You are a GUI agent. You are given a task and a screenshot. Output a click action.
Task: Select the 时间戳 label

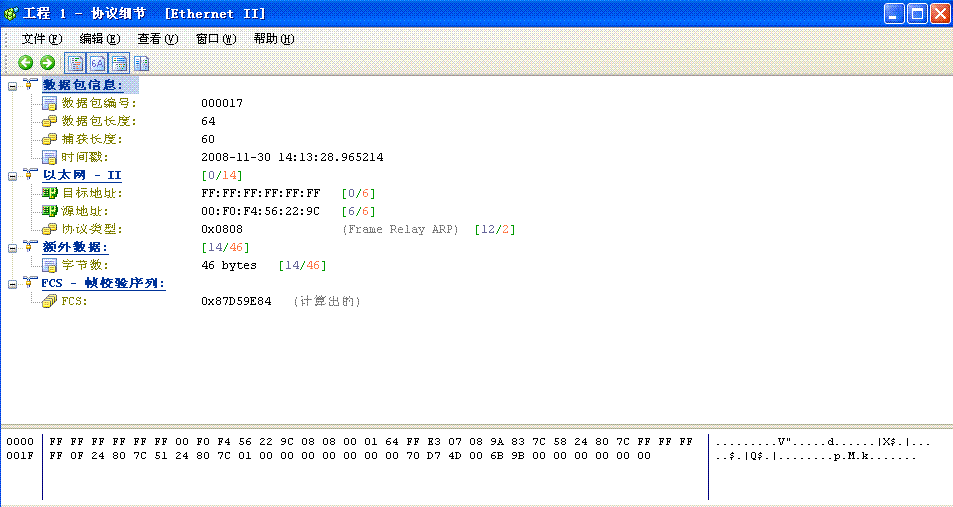[84, 157]
